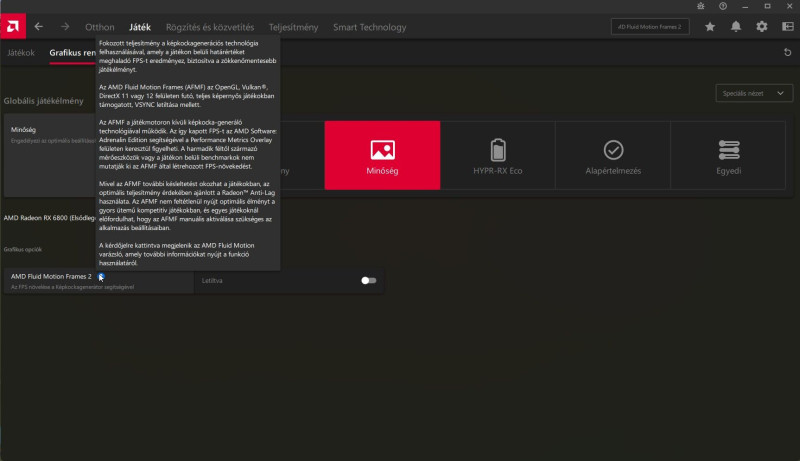Minimize the AMD Software window

point(745,6)
